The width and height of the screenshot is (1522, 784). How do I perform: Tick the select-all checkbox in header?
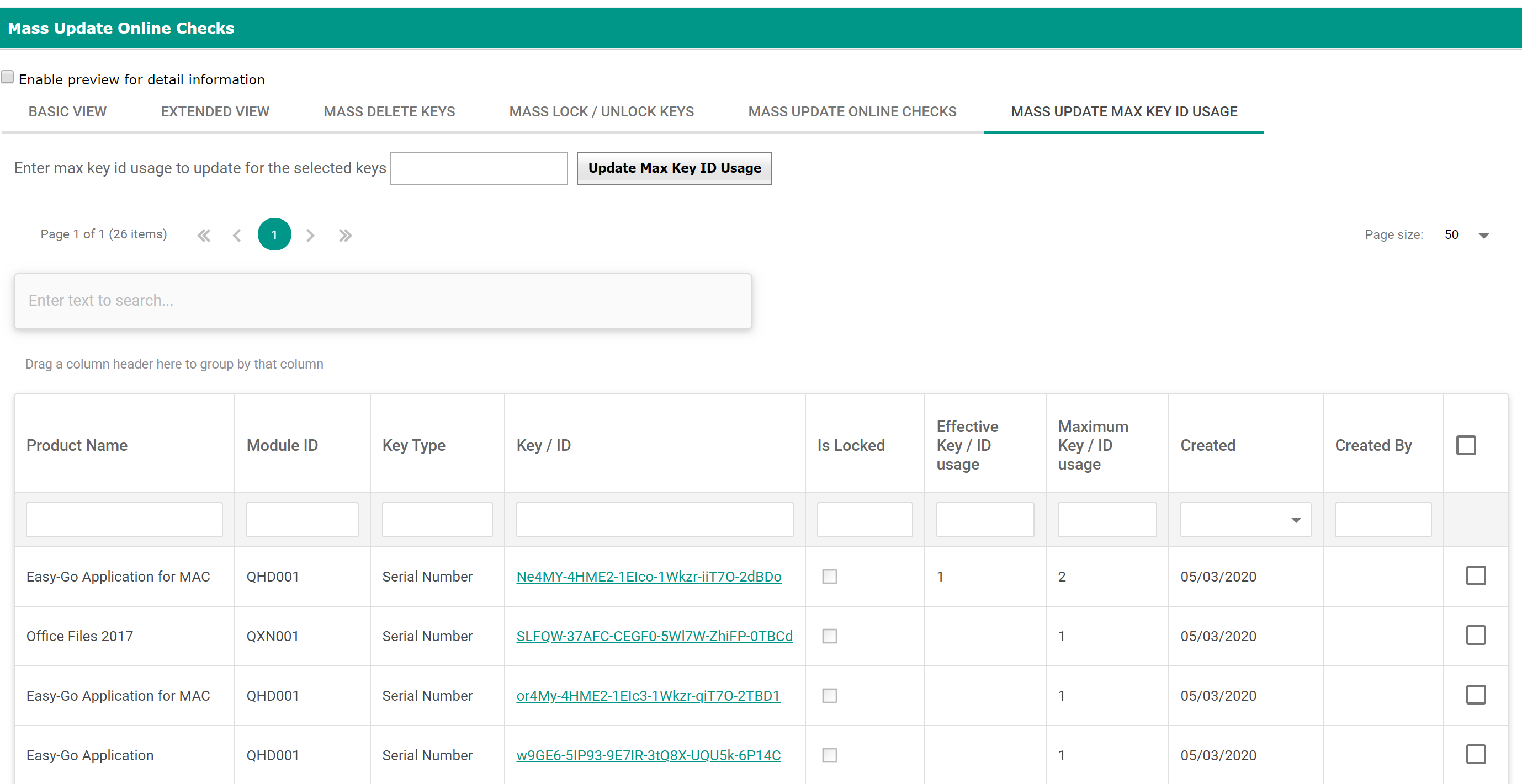[x=1466, y=445]
